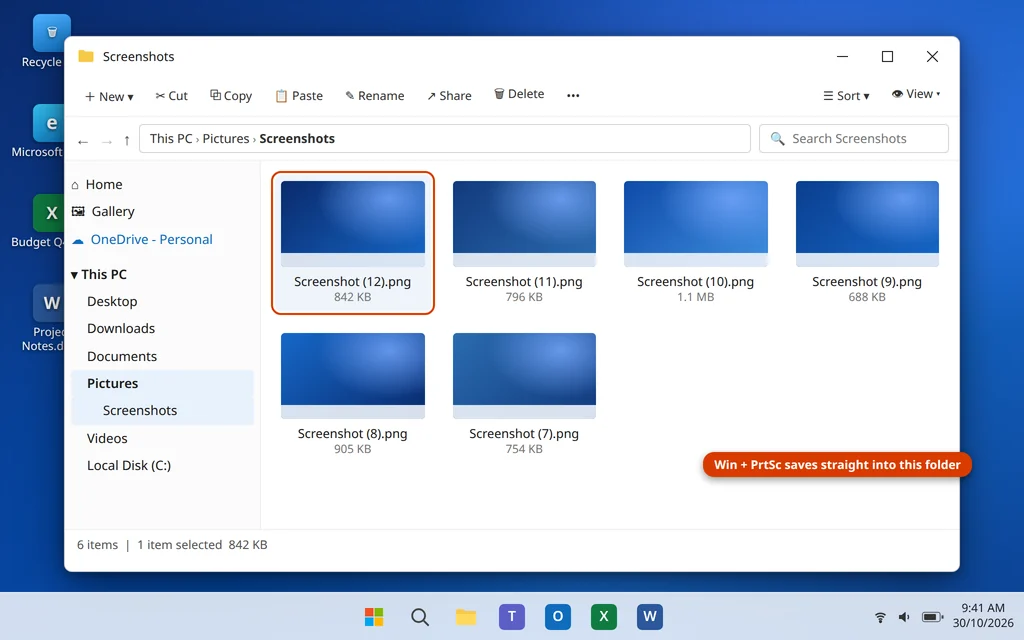Go forward with the right arrow
This screenshot has height=640, width=1024.
pos(106,140)
